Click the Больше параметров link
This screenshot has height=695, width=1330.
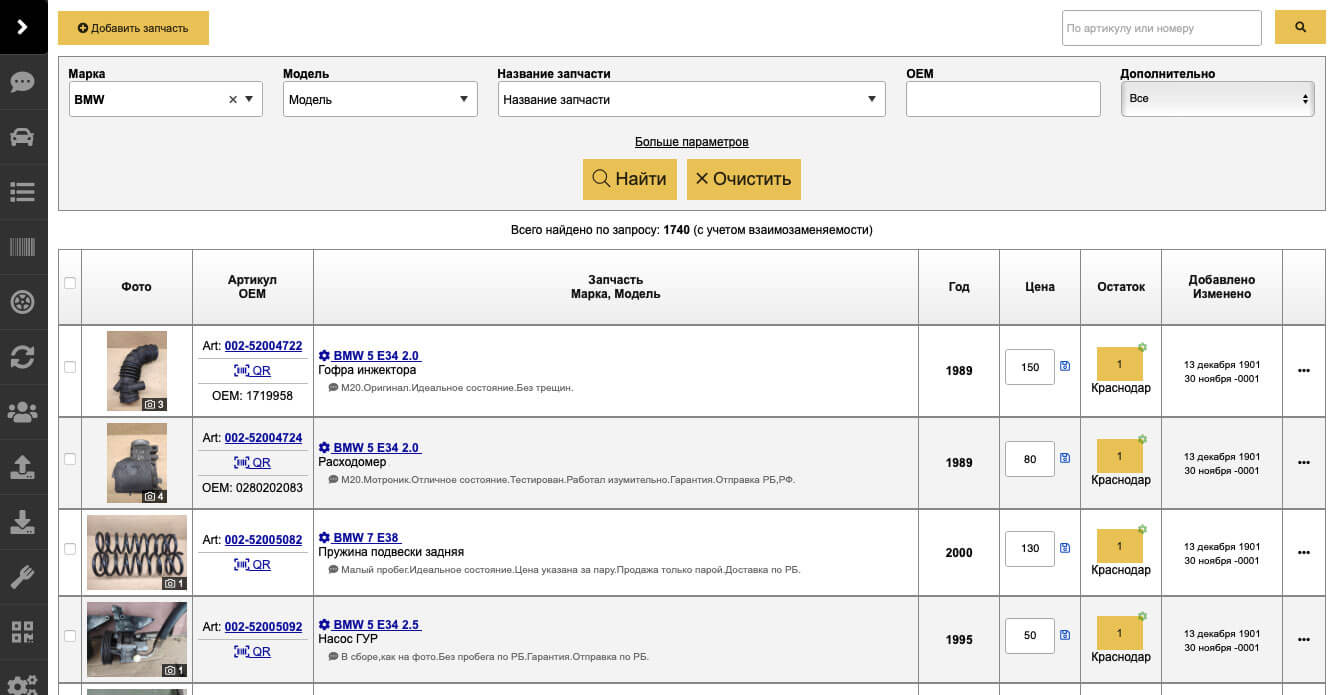click(x=691, y=142)
